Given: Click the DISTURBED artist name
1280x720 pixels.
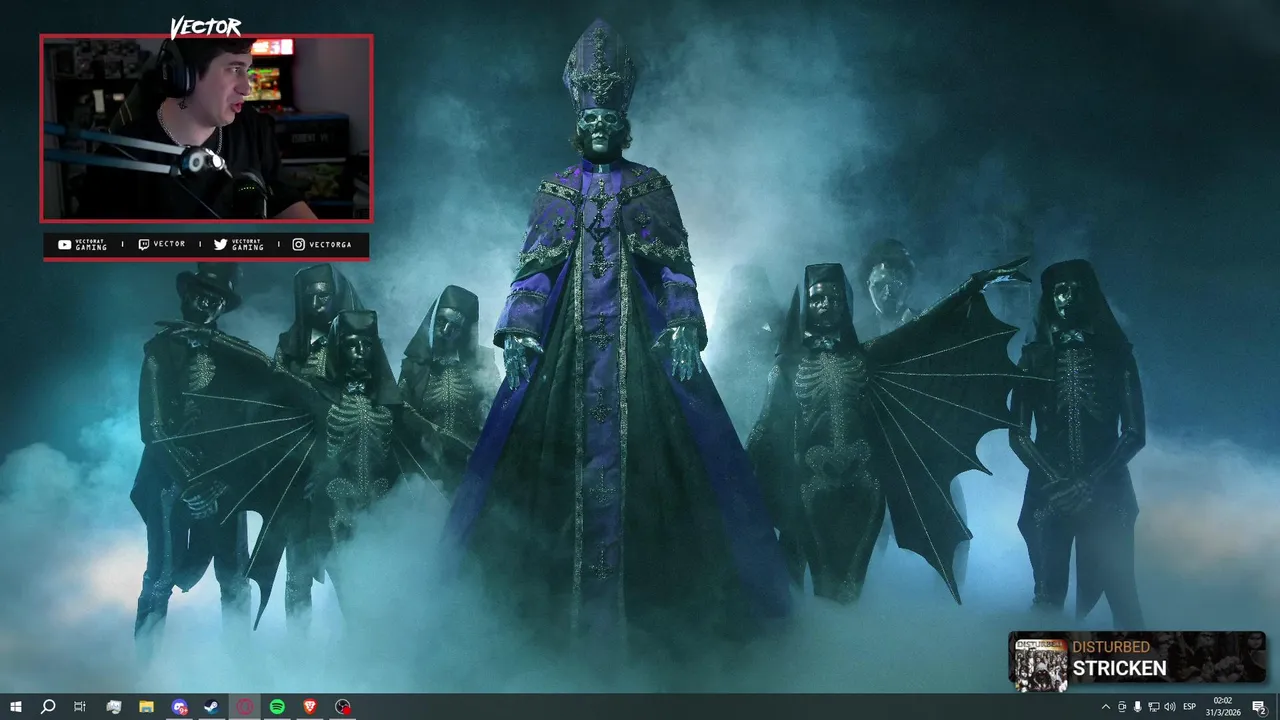Looking at the screenshot, I should point(1111,647).
